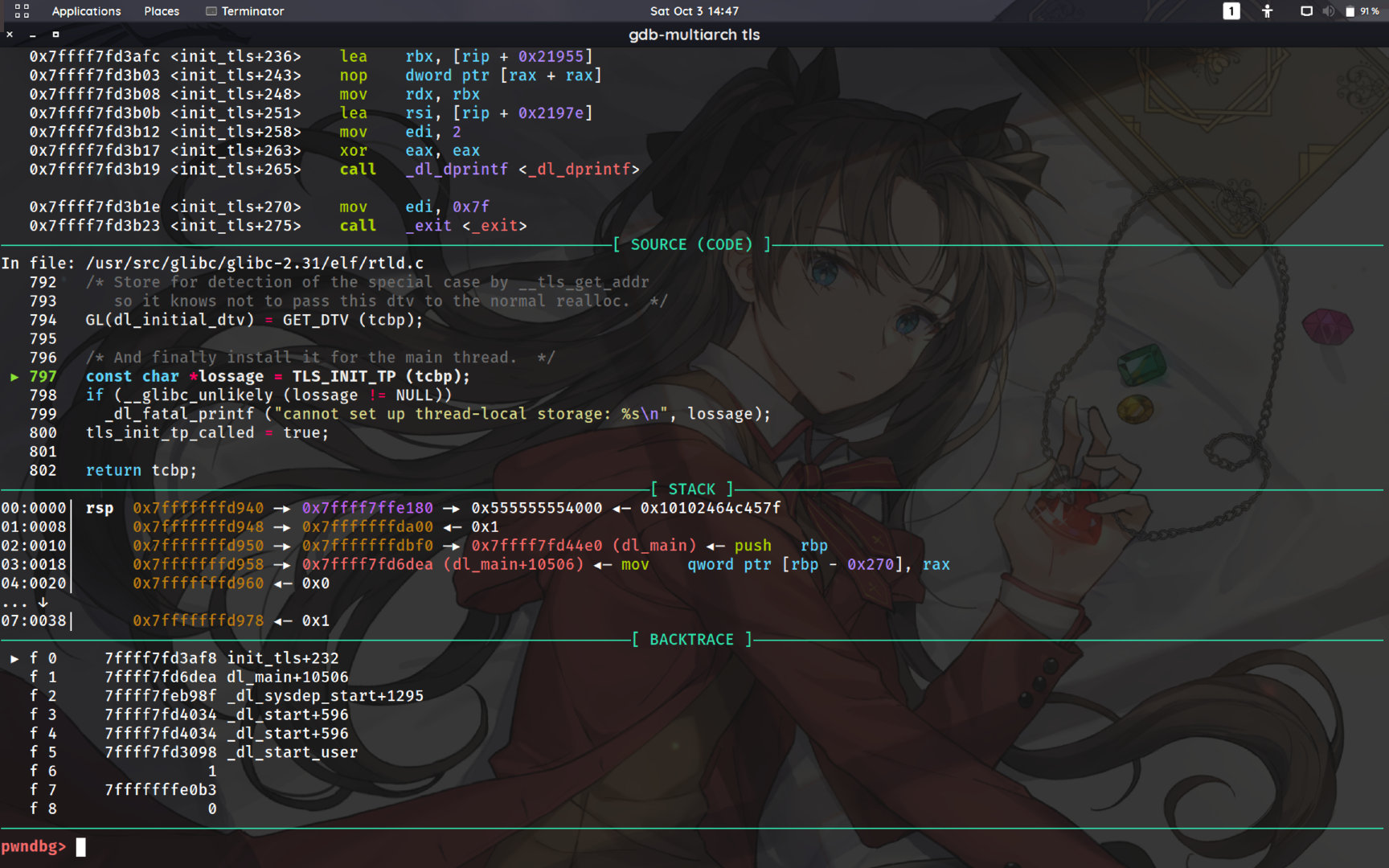Open the Terminator app menu

point(244,11)
